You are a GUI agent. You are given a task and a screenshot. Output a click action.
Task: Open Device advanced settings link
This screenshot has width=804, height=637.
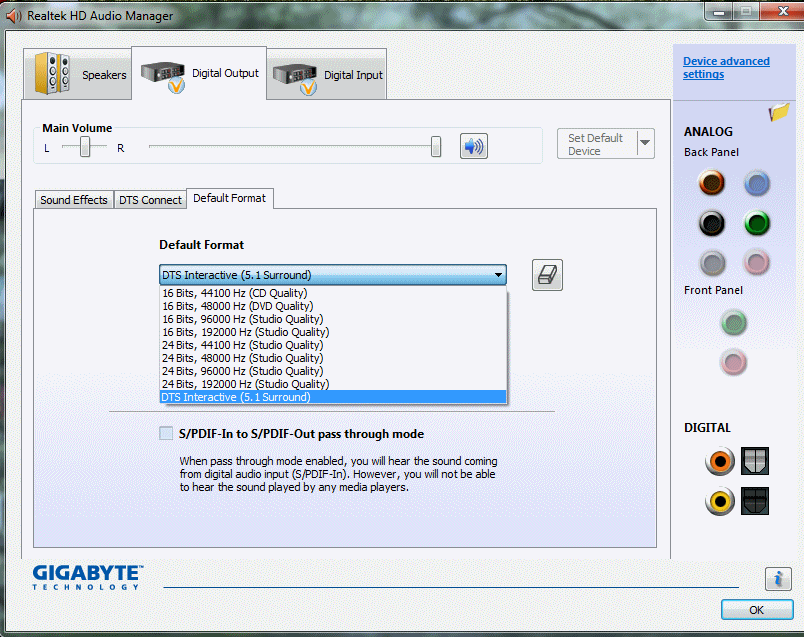(x=726, y=68)
